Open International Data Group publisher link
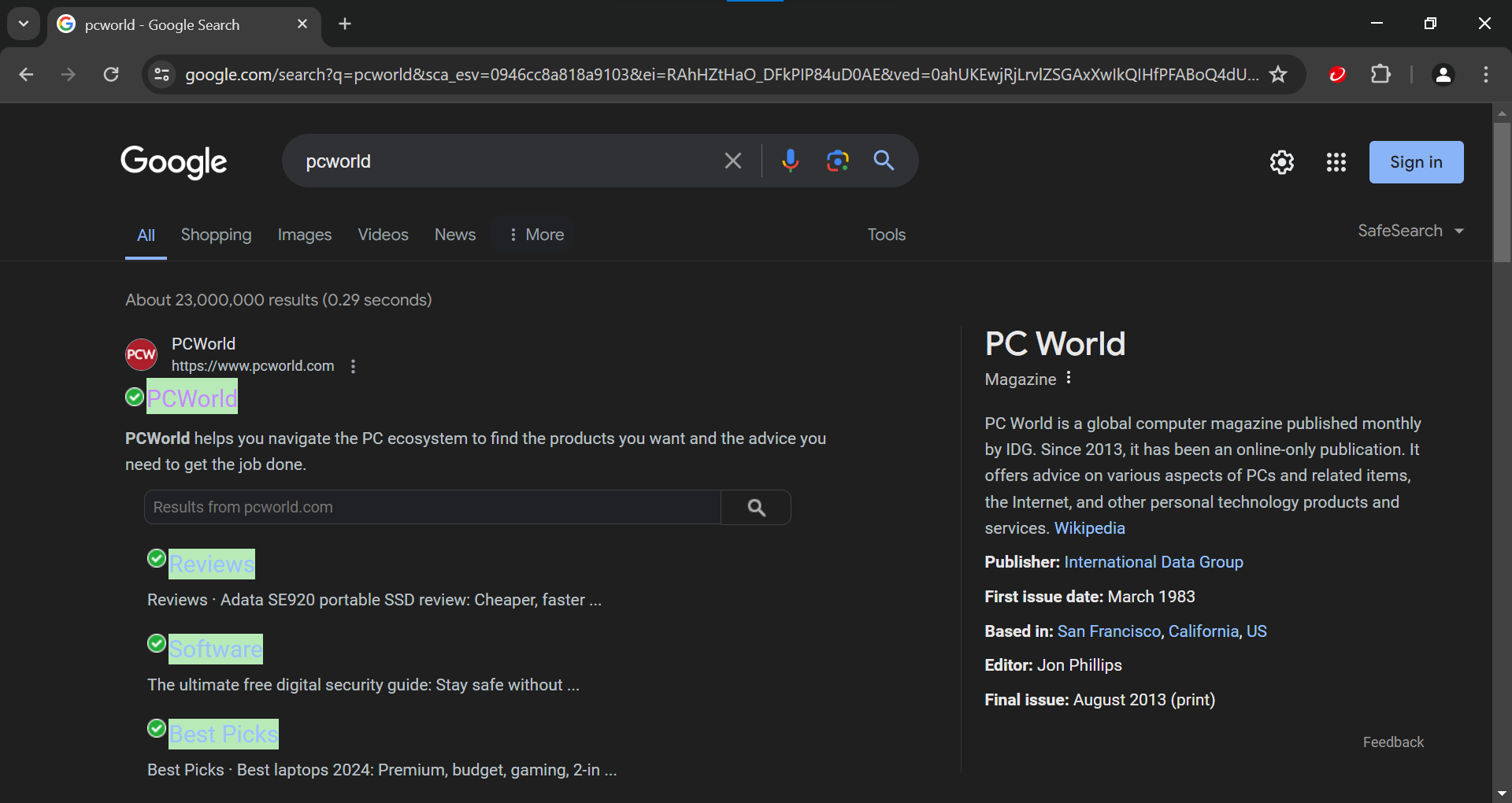 [1153, 562]
